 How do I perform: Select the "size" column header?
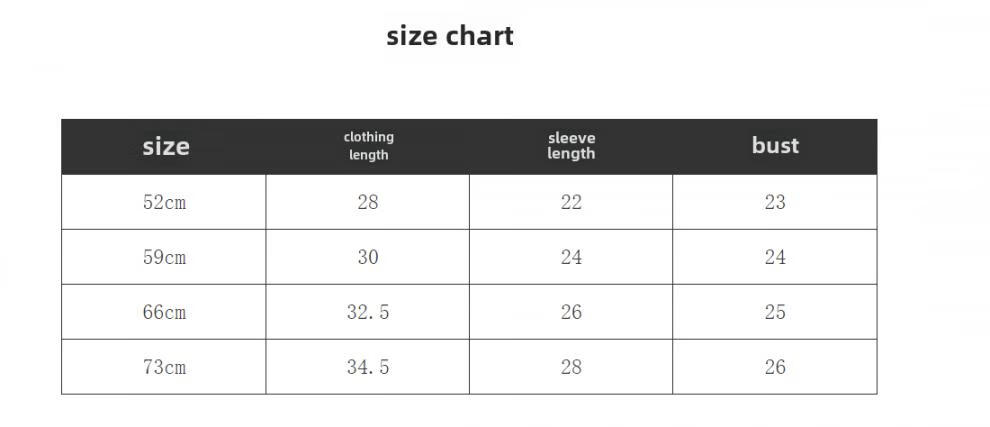point(165,146)
